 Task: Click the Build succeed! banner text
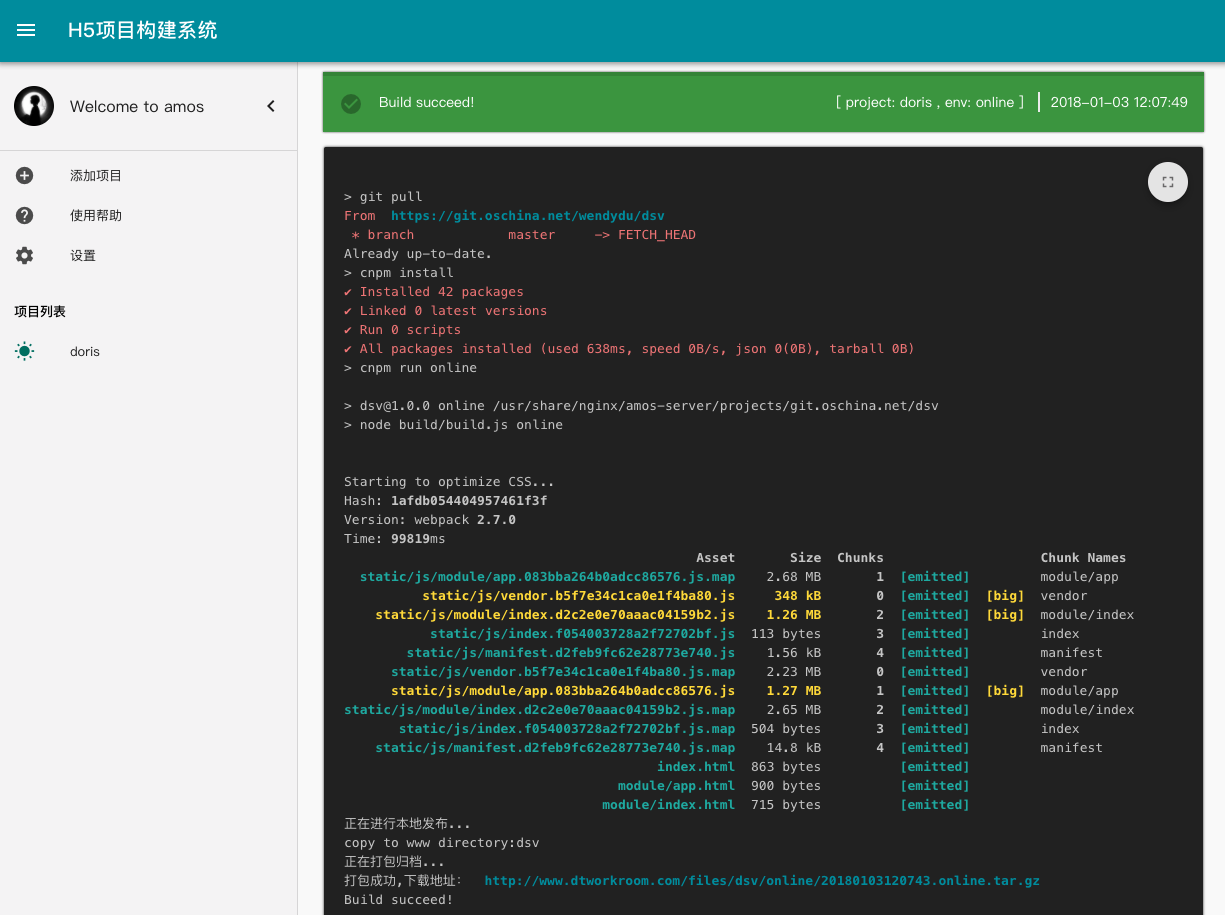coord(426,102)
